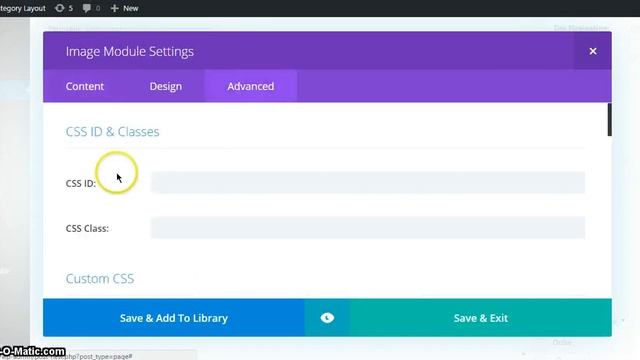Viewport: 640px width, 360px height.
Task: Click the Custom CSS section heading
Action: click(x=100, y=278)
